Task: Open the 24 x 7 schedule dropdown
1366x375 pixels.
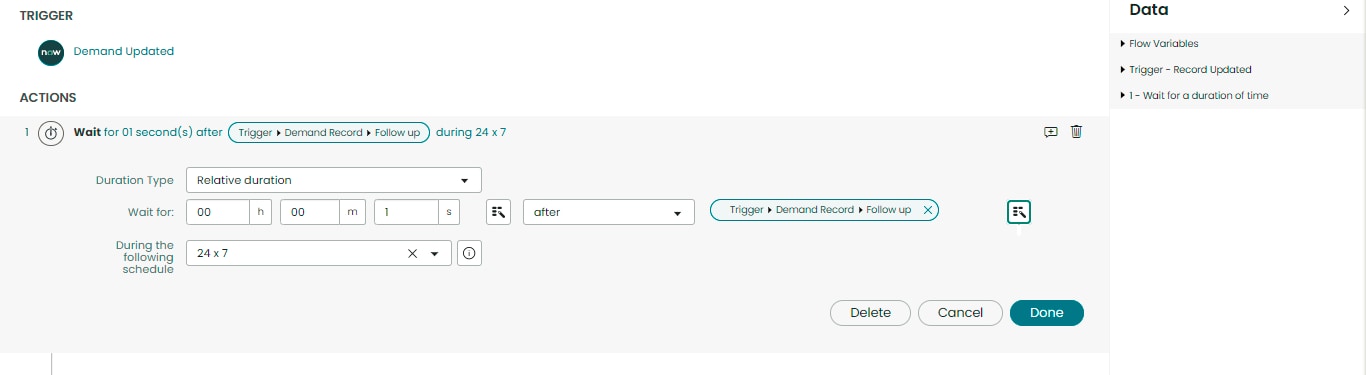Action: (435, 254)
